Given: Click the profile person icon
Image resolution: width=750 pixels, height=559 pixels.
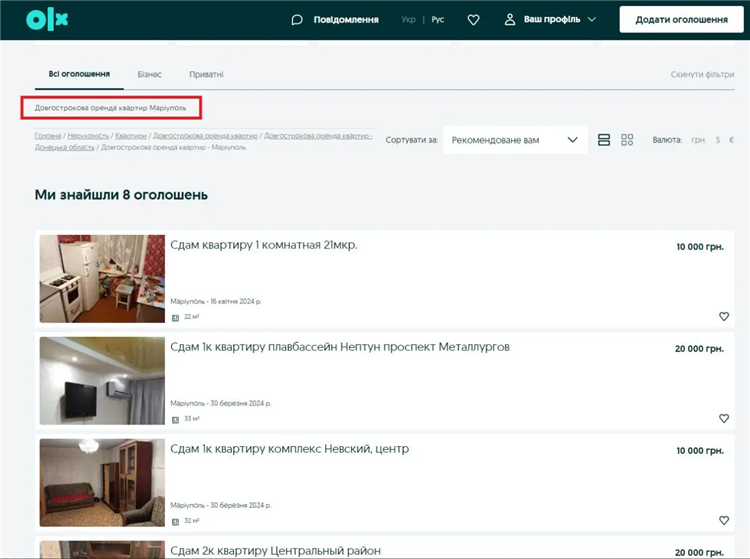Looking at the screenshot, I should 510,20.
